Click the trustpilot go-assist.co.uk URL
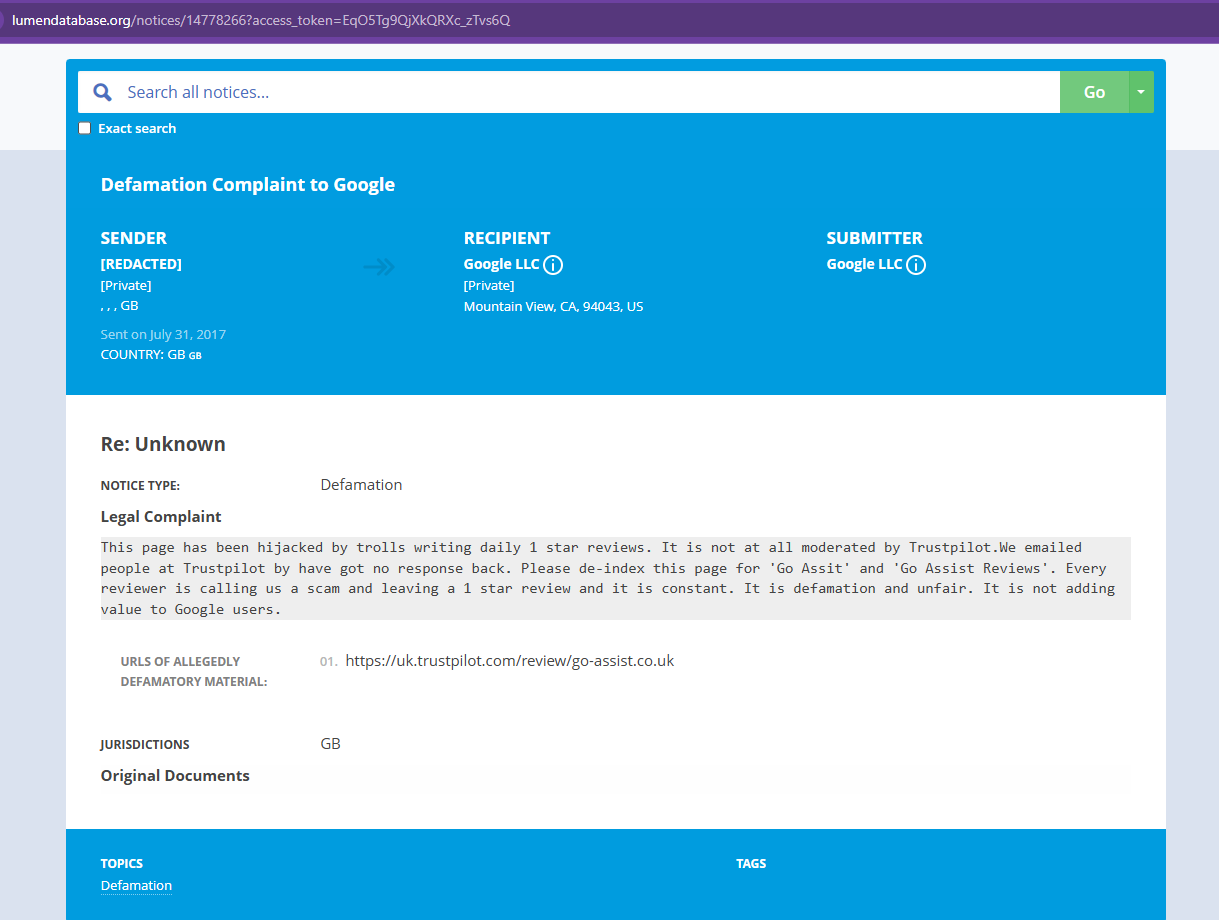 pyautogui.click(x=510, y=661)
